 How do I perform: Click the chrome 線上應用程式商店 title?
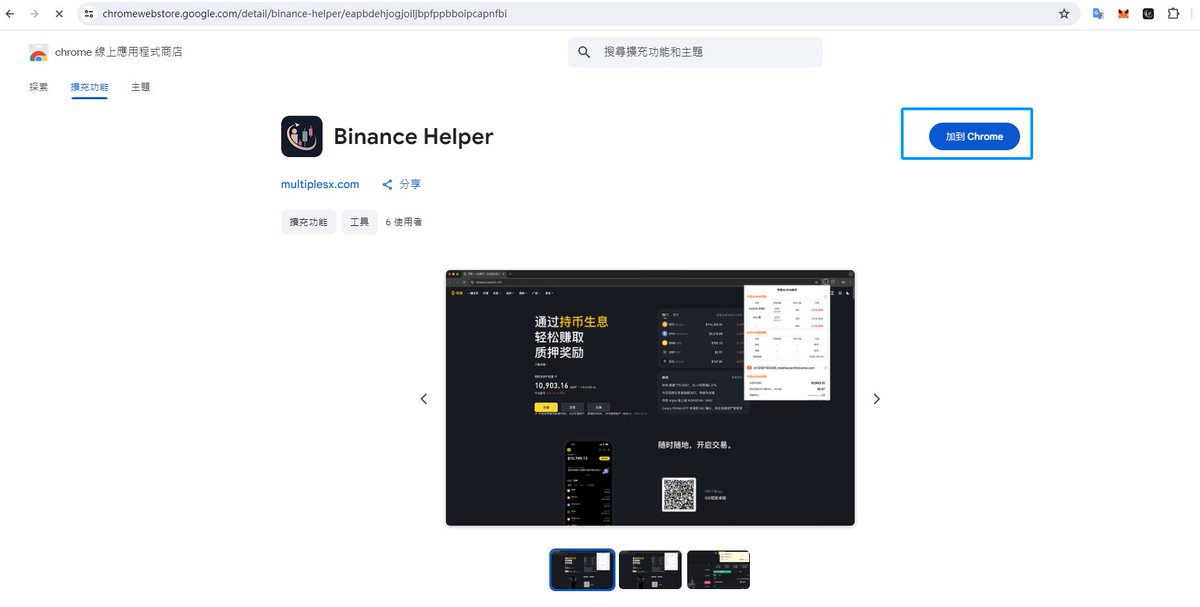[x=118, y=52]
